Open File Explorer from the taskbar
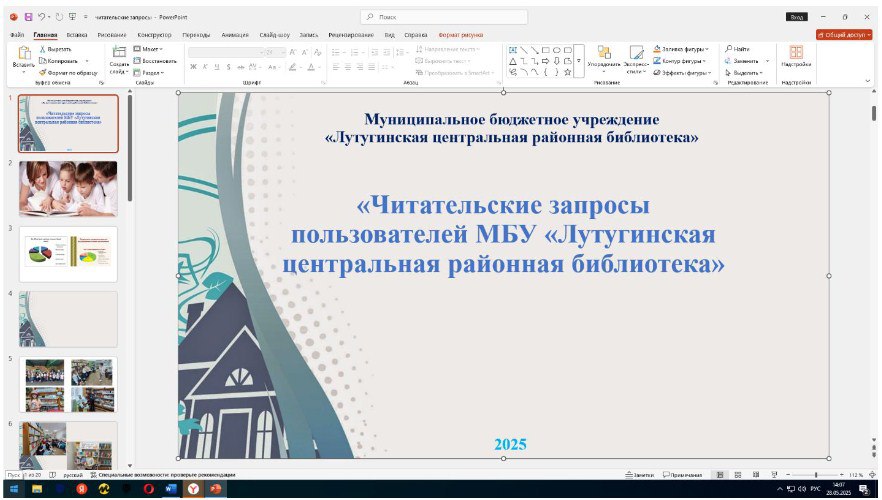Image resolution: width=882 pixels, height=500 pixels. 37,489
